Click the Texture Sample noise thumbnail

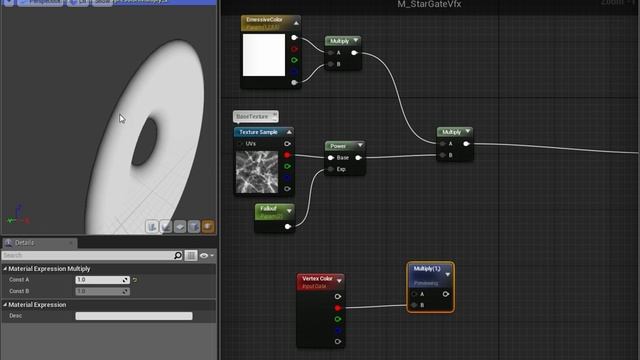coord(257,172)
